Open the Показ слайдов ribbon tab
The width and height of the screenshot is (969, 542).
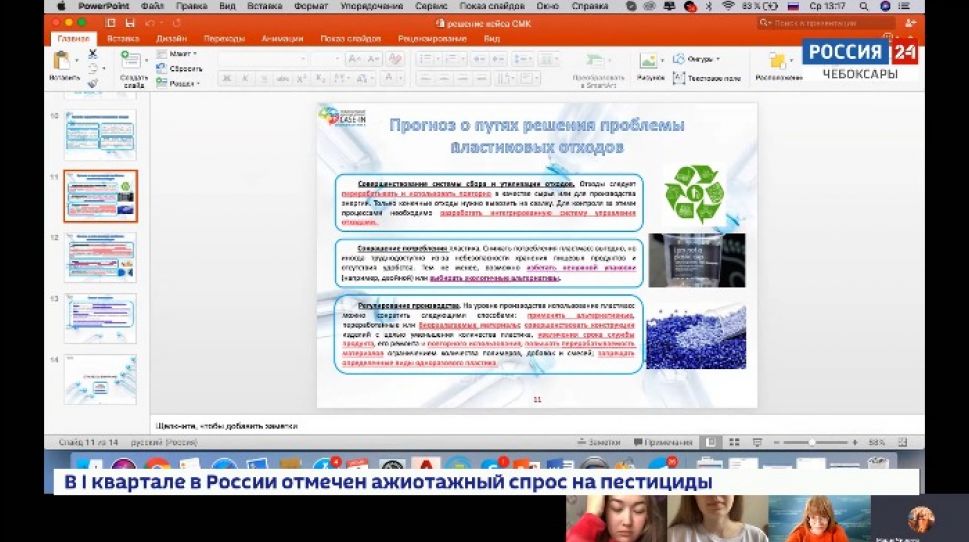350,38
